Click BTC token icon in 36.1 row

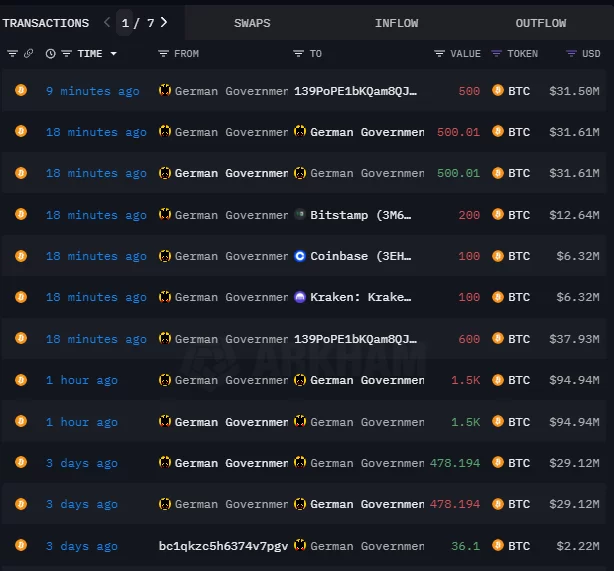(x=497, y=546)
